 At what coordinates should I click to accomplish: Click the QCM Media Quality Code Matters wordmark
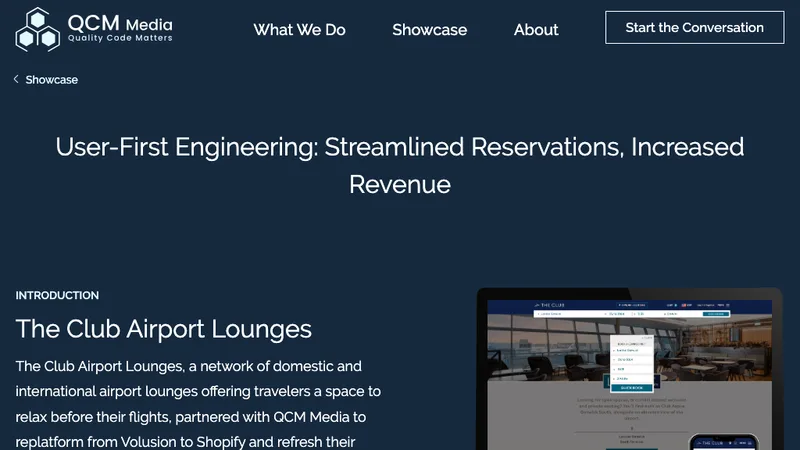(120, 29)
